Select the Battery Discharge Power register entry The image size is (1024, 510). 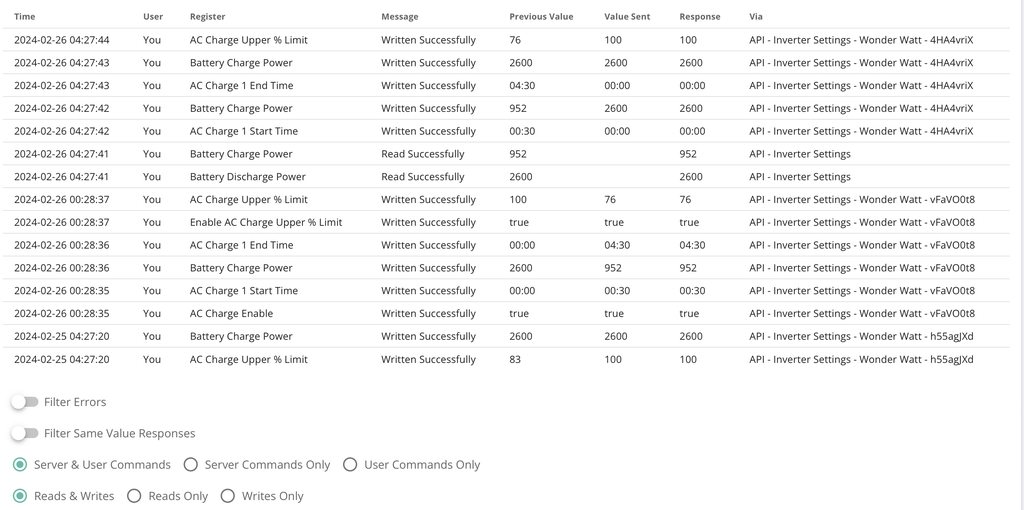coord(248,177)
